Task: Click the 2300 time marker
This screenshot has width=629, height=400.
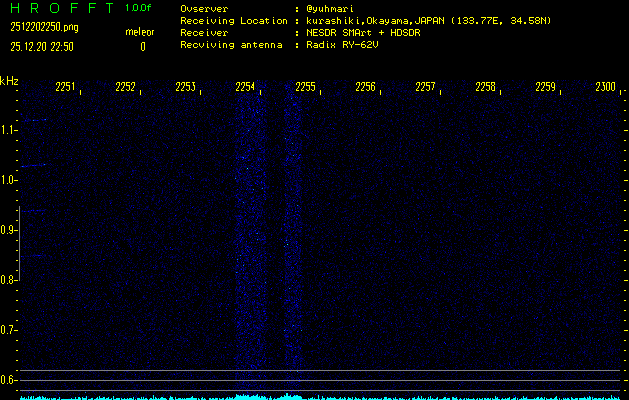Action: [x=605, y=88]
